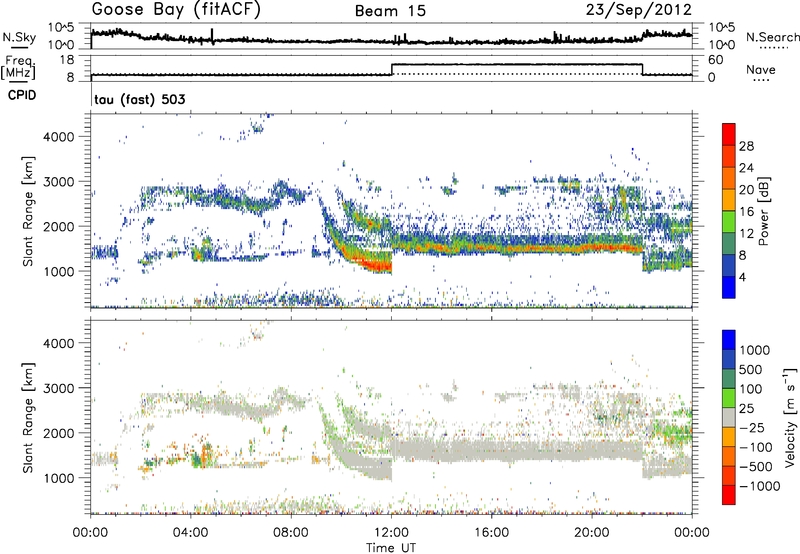Click the 'Velocity [m s-1]' color bar label
The height and width of the screenshot is (554, 800).
pyautogui.click(x=790, y=417)
